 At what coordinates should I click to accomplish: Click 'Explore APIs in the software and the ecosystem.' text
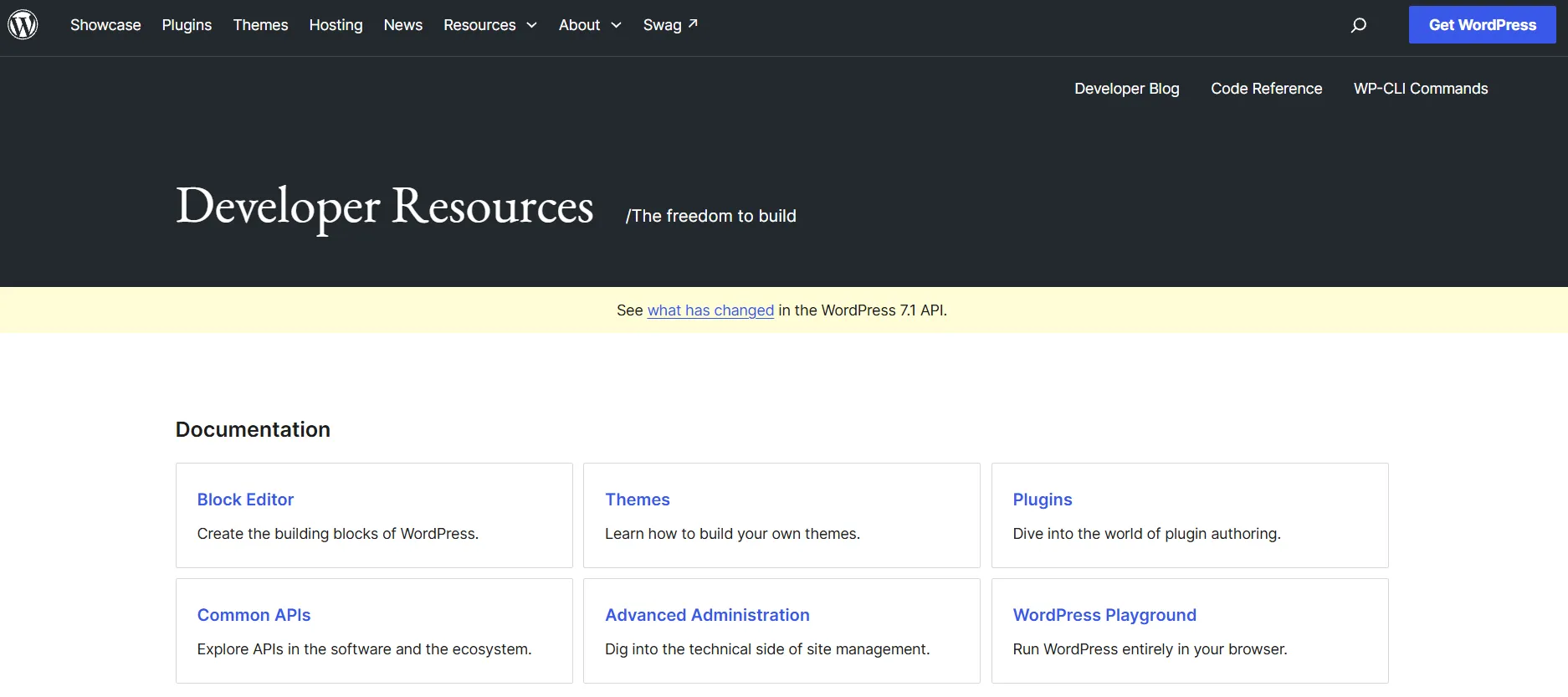coord(364,649)
